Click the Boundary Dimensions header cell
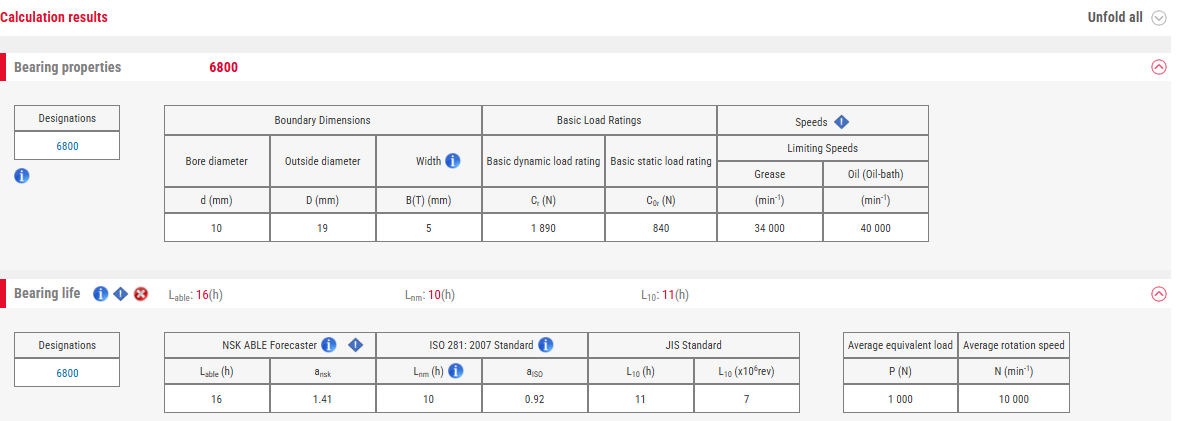Image resolution: width=1178 pixels, height=421 pixels. point(322,120)
